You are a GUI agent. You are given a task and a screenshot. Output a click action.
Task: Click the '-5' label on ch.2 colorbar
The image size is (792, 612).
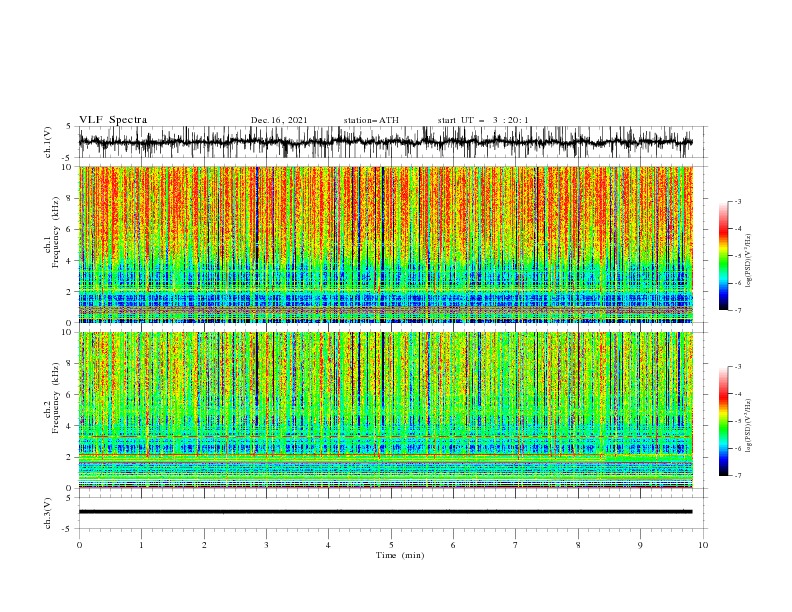coord(737,421)
